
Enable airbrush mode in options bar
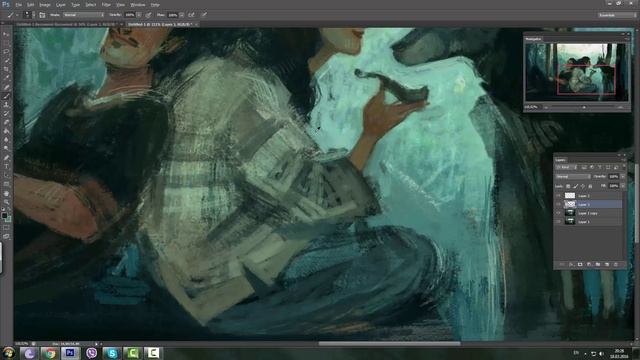click(x=191, y=15)
